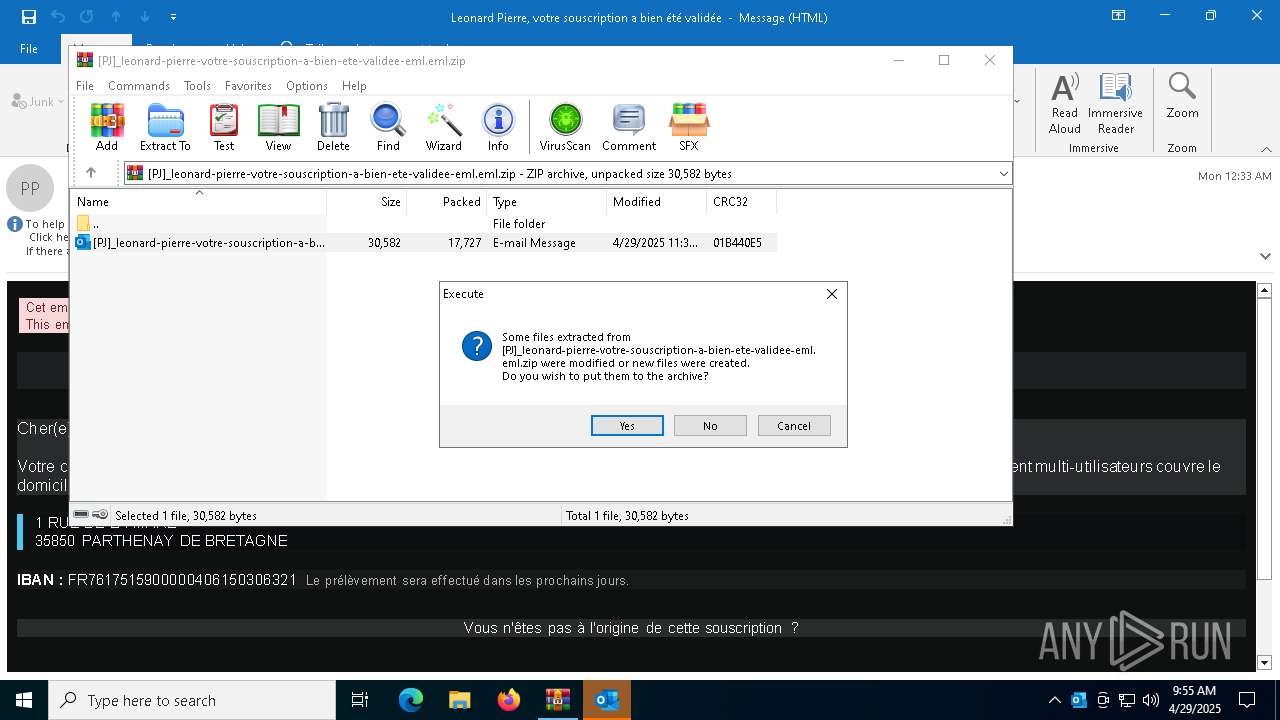This screenshot has height=720, width=1280.
Task: Open the View toolbar icon
Action: [x=278, y=127]
